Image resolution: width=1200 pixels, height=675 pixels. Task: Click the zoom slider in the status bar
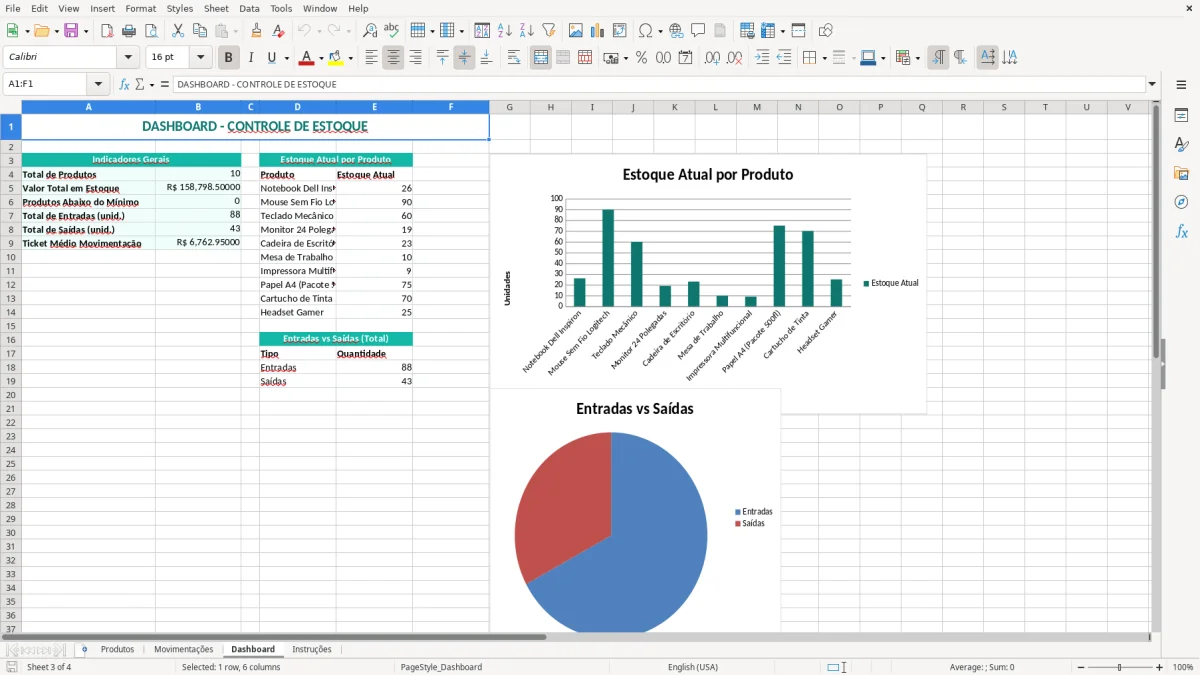(x=1119, y=667)
